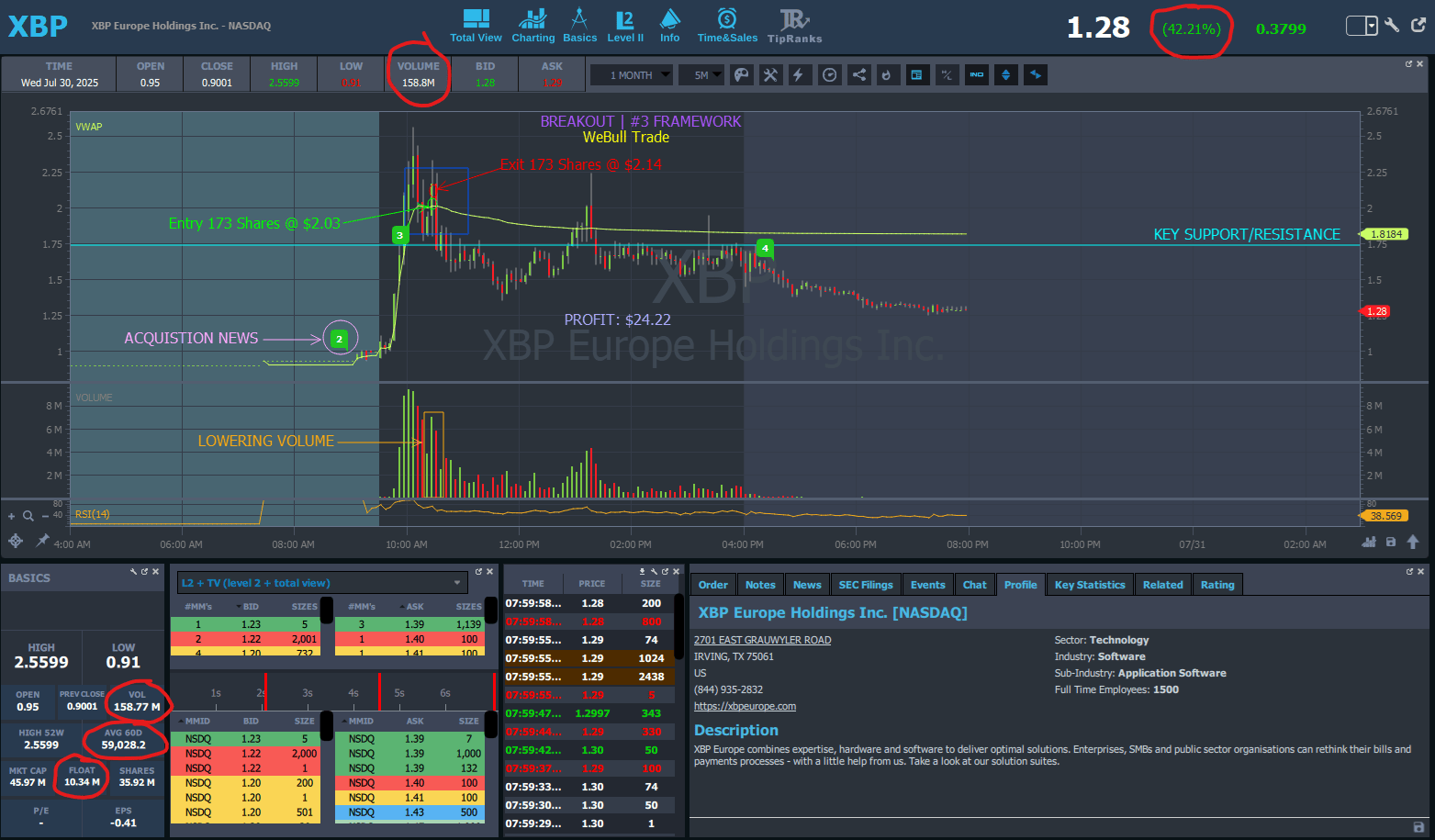Open the 5M interval dropdown
Image resolution: width=1435 pixels, height=840 pixels.
click(702, 75)
